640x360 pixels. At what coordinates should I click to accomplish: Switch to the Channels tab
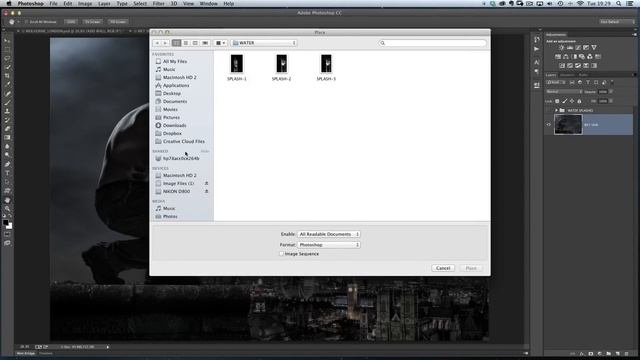(567, 75)
